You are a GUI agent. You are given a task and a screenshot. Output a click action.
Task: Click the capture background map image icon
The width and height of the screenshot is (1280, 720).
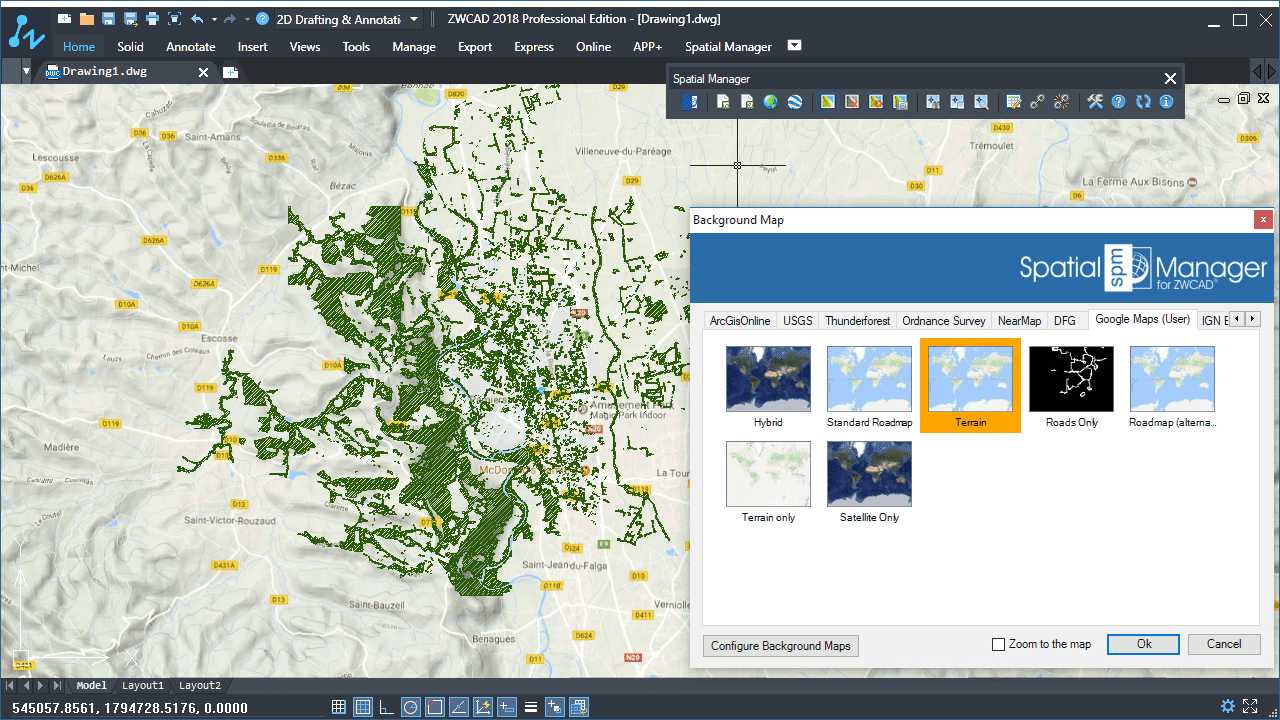click(899, 102)
